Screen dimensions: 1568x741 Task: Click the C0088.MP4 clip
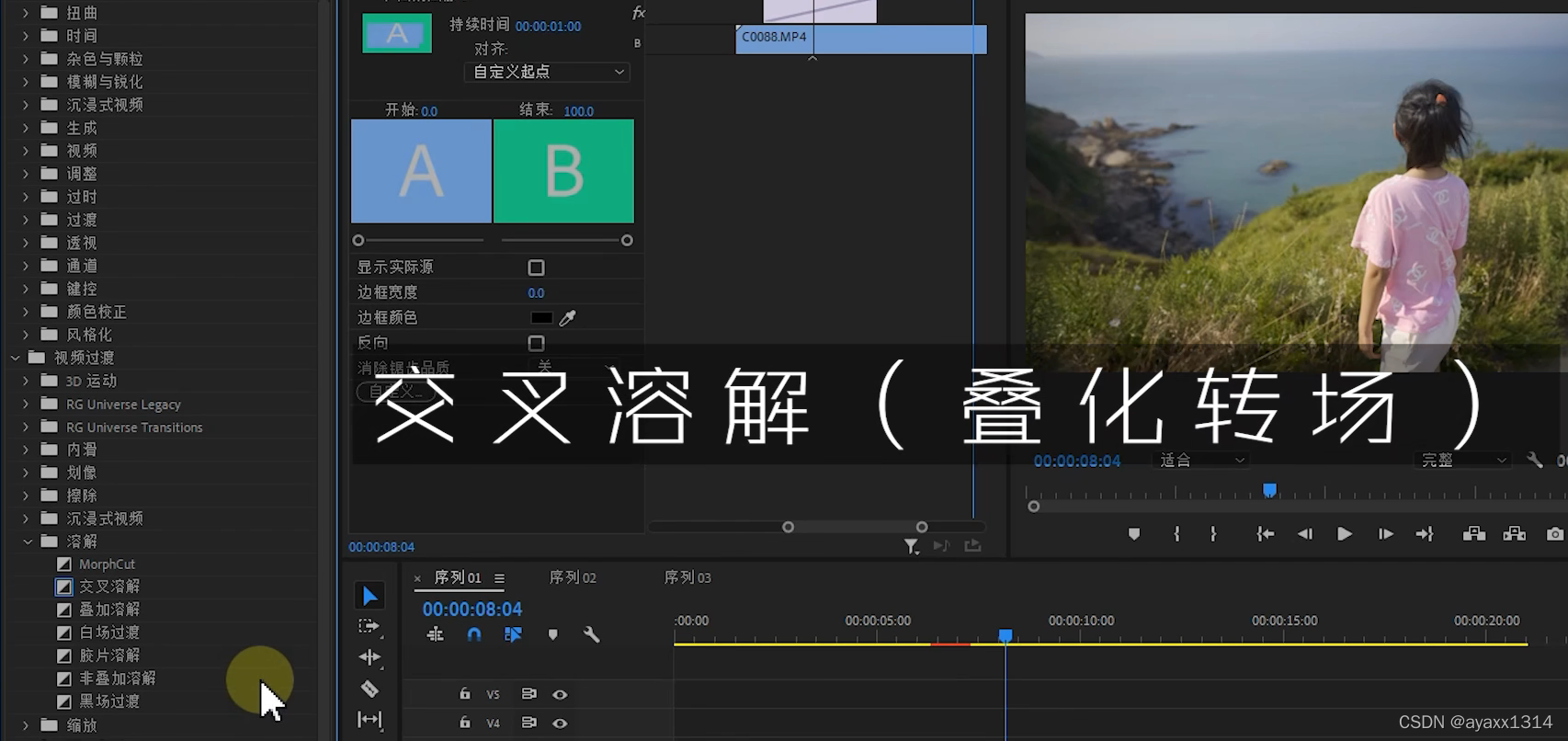coord(861,40)
